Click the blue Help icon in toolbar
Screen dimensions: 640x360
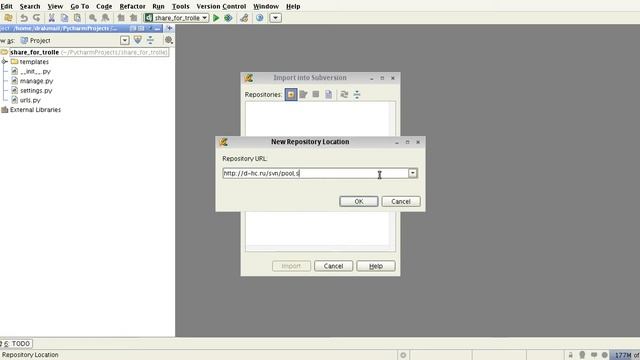point(260,18)
